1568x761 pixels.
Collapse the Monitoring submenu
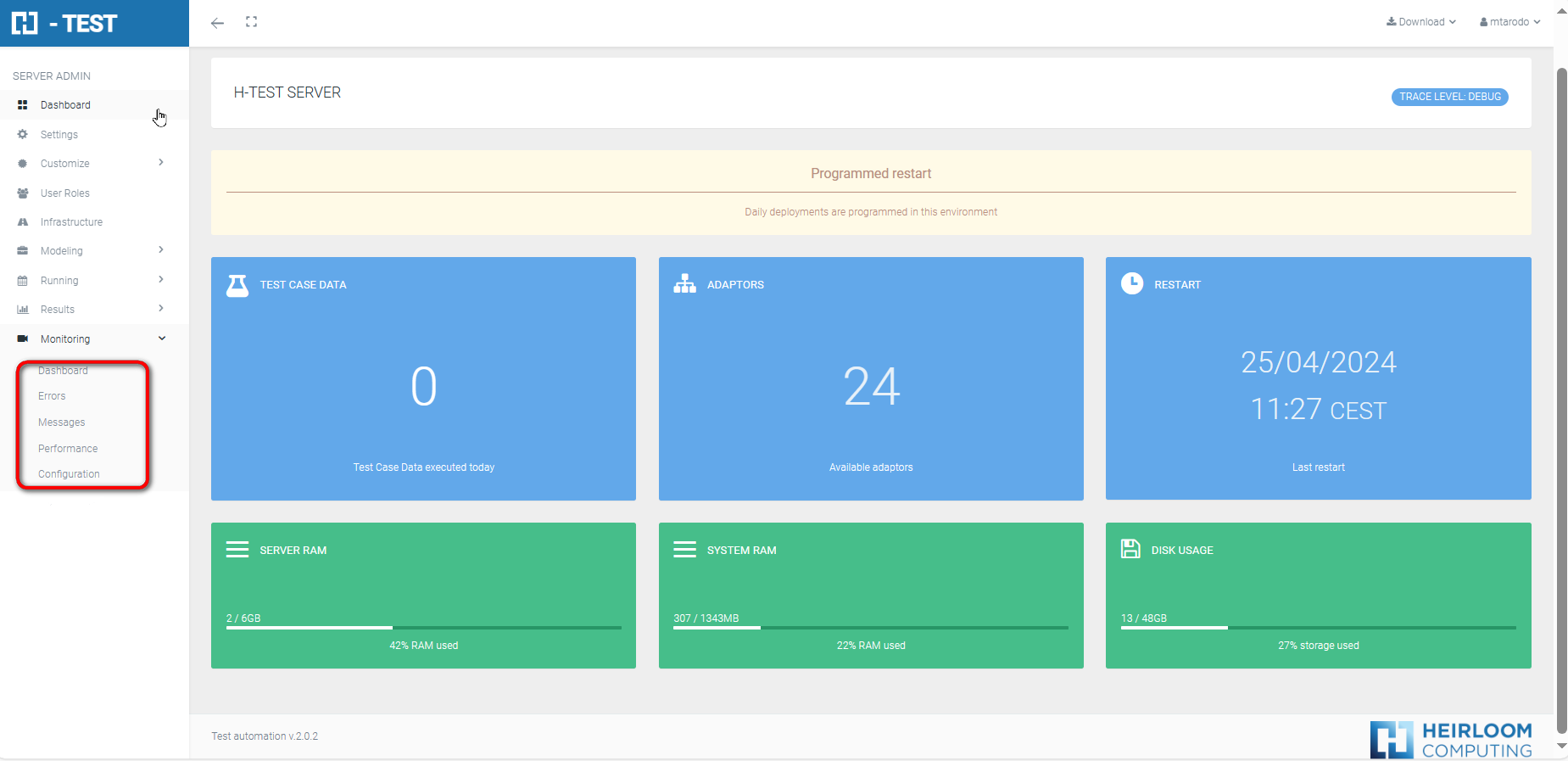(161, 339)
